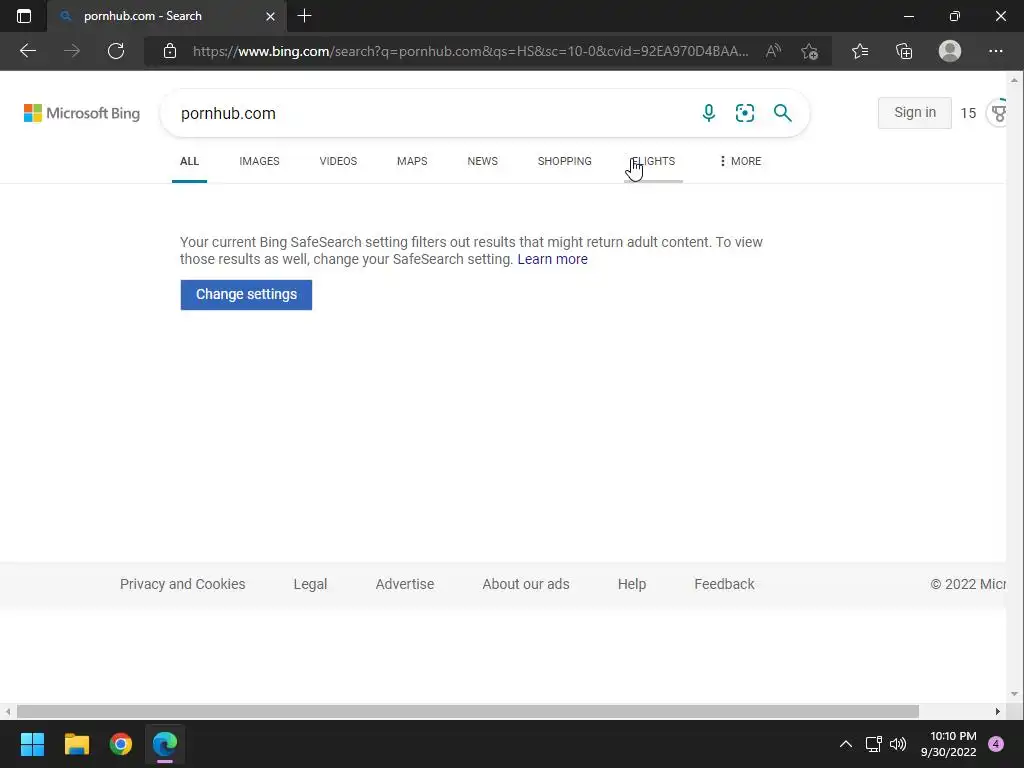Go back to the previous page
This screenshot has width=1024, height=768.
tap(28, 51)
